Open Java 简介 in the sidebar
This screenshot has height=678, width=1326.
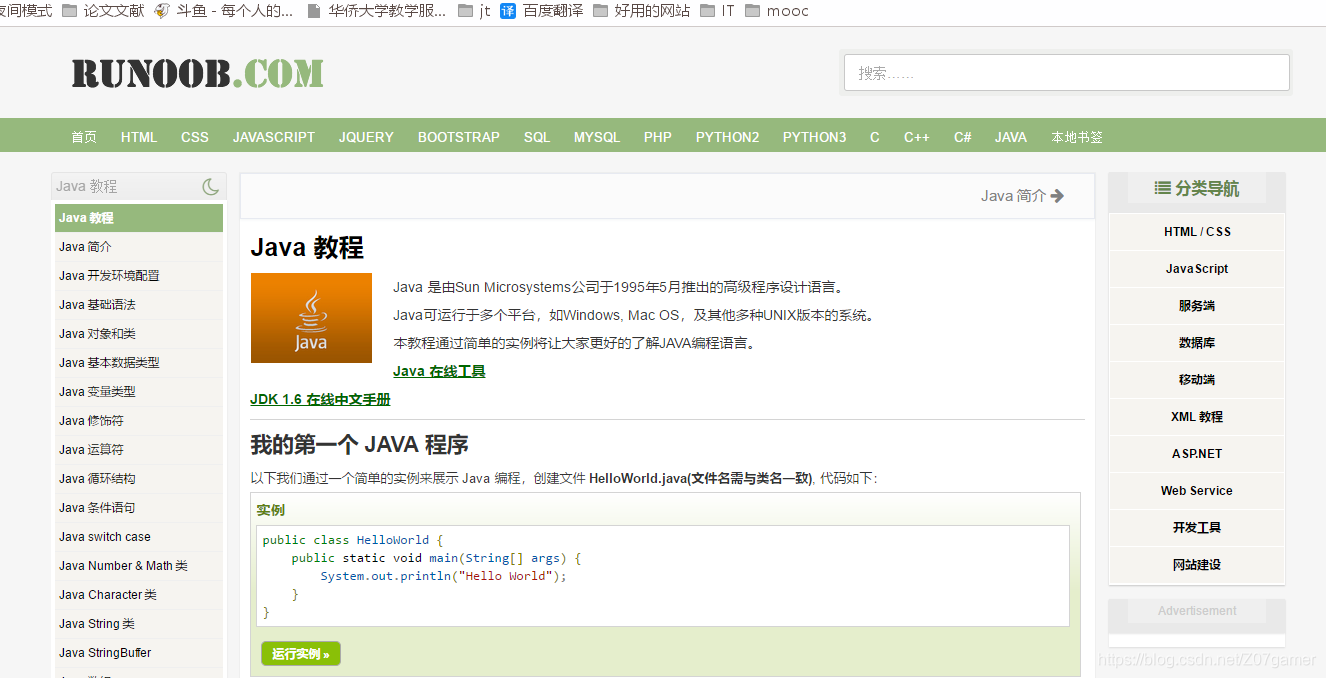(x=139, y=247)
